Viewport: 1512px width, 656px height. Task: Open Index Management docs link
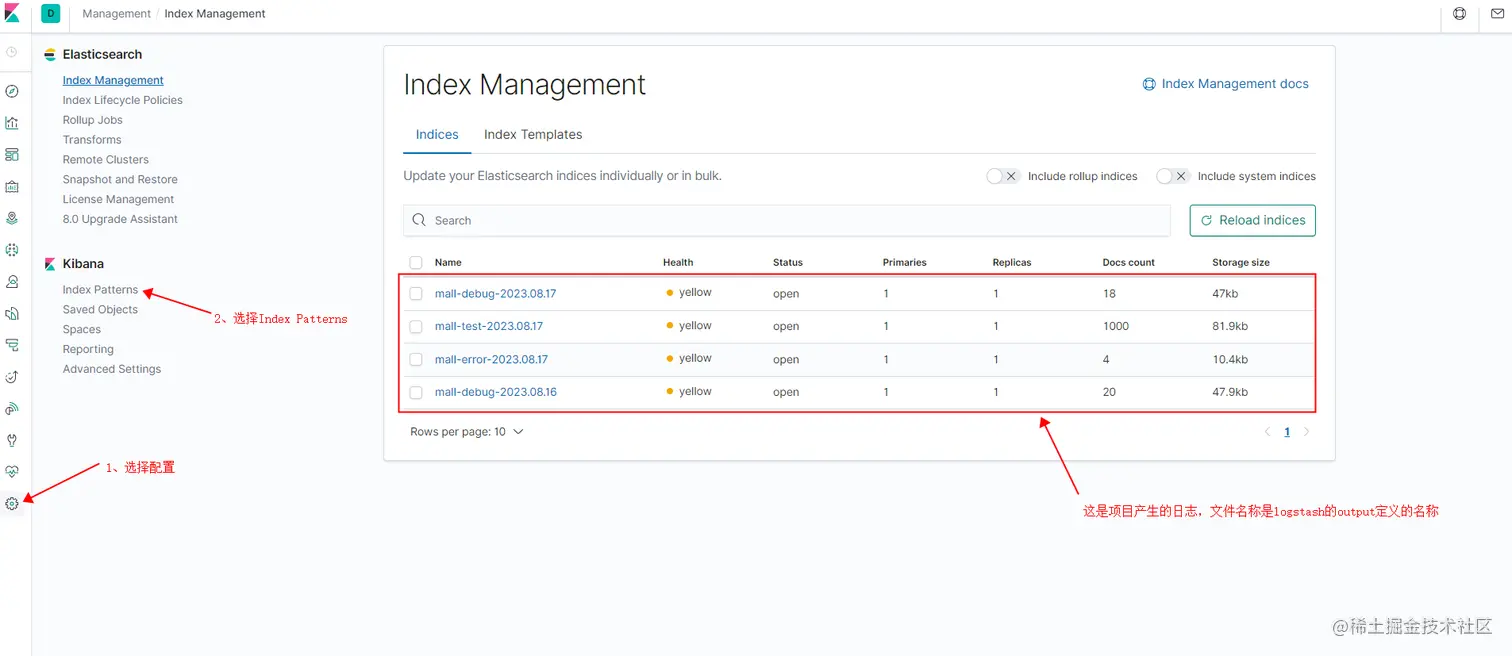pos(1225,84)
